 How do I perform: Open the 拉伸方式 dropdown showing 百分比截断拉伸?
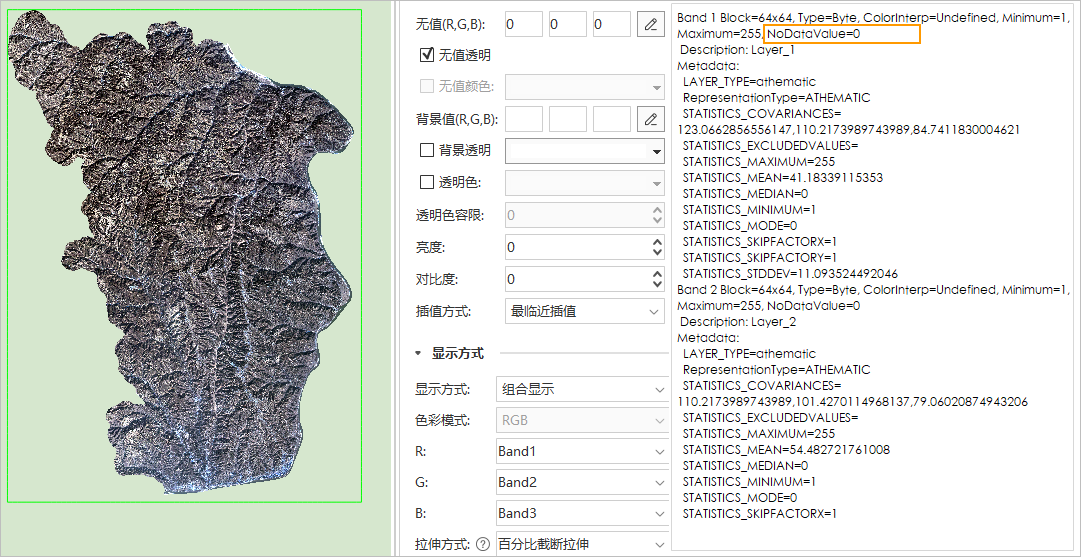point(581,544)
